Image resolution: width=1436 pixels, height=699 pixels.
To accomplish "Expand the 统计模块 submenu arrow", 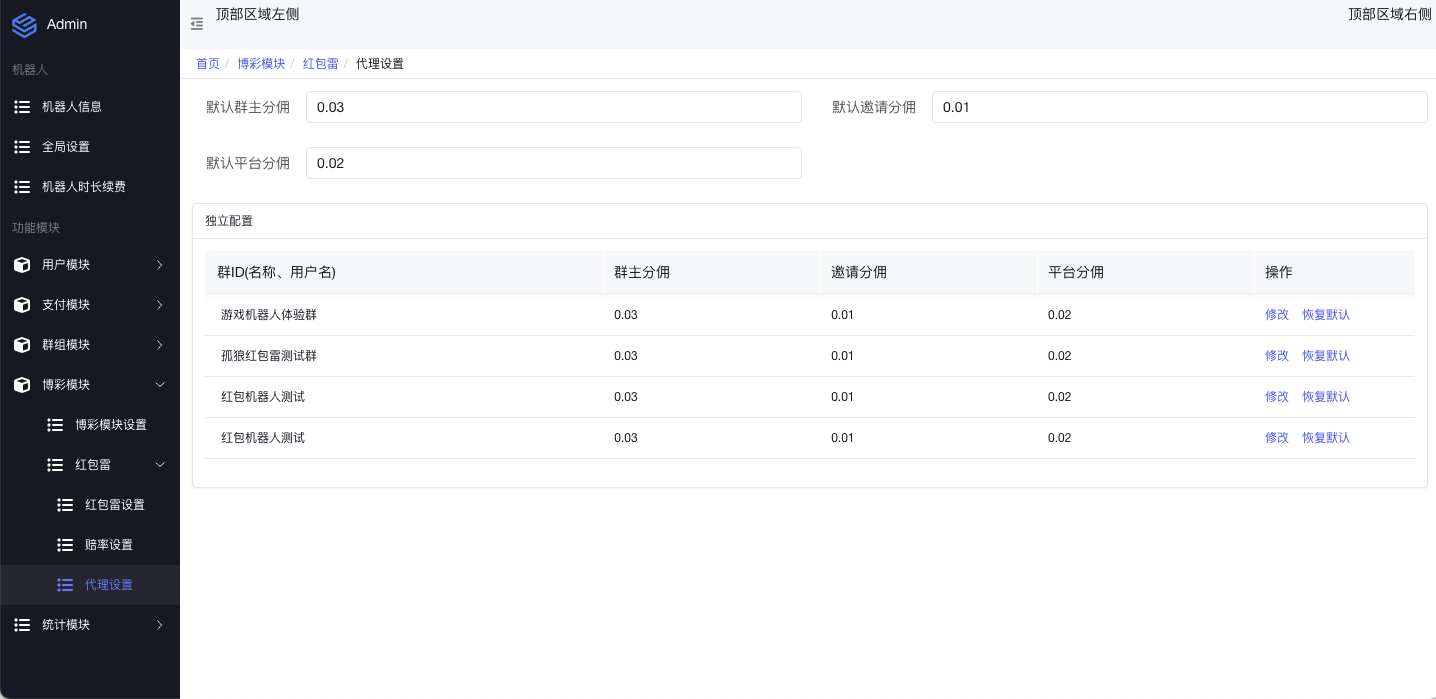I will [159, 625].
